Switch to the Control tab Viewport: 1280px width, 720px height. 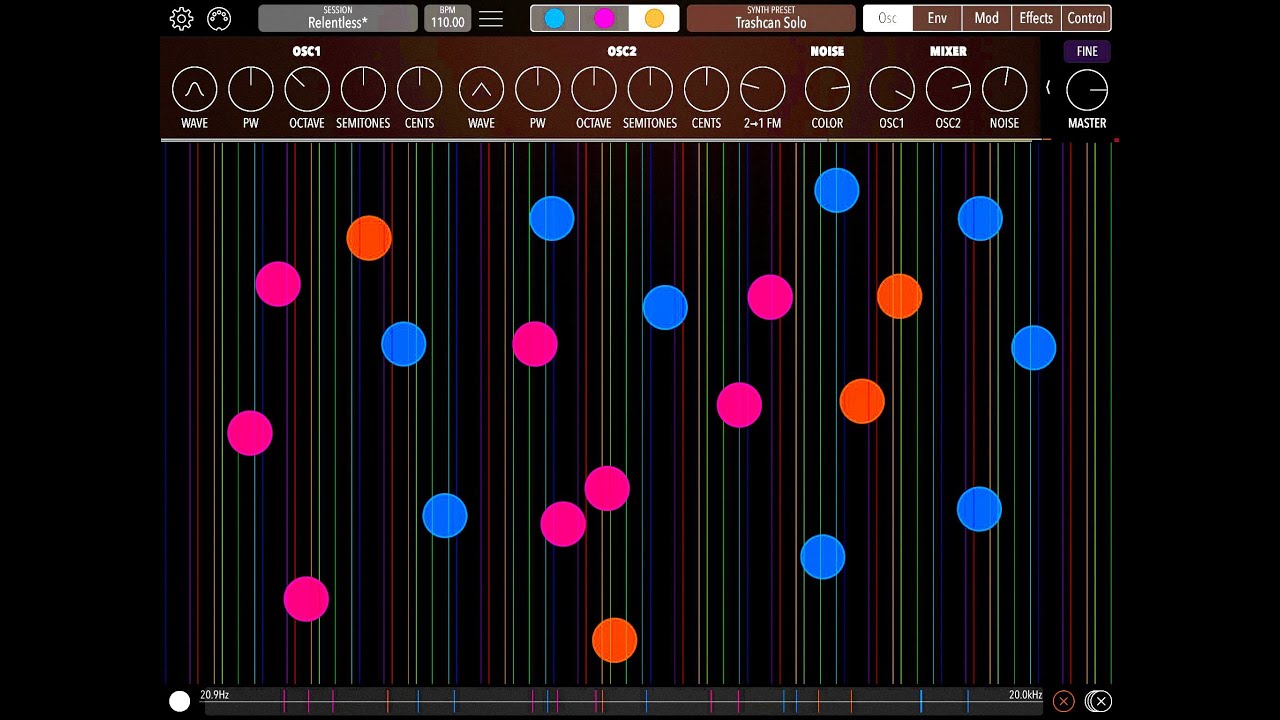pyautogui.click(x=1086, y=18)
